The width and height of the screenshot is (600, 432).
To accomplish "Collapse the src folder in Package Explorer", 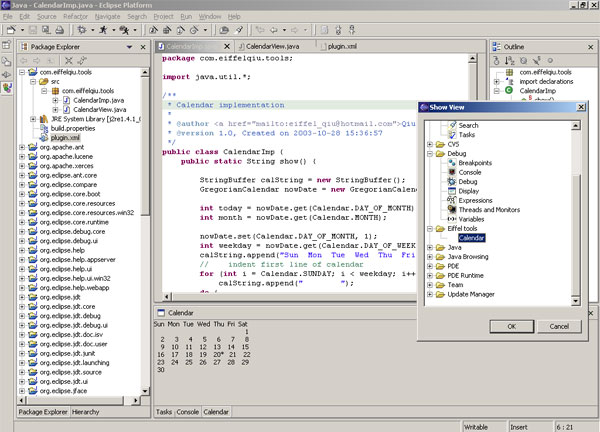I will coord(33,82).
